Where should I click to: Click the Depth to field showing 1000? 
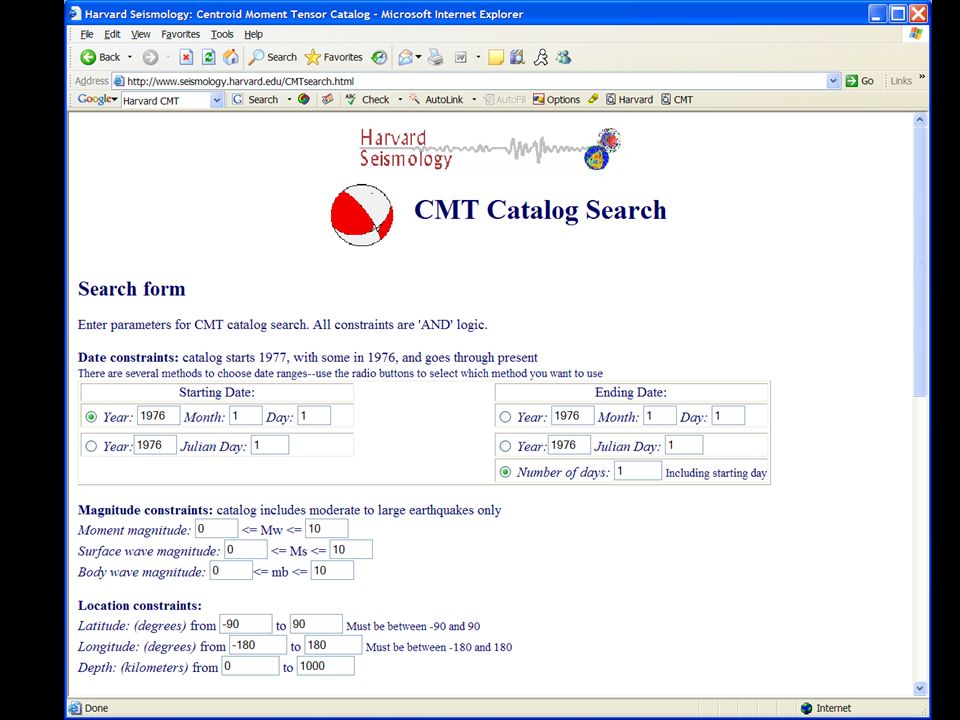pyautogui.click(x=326, y=666)
